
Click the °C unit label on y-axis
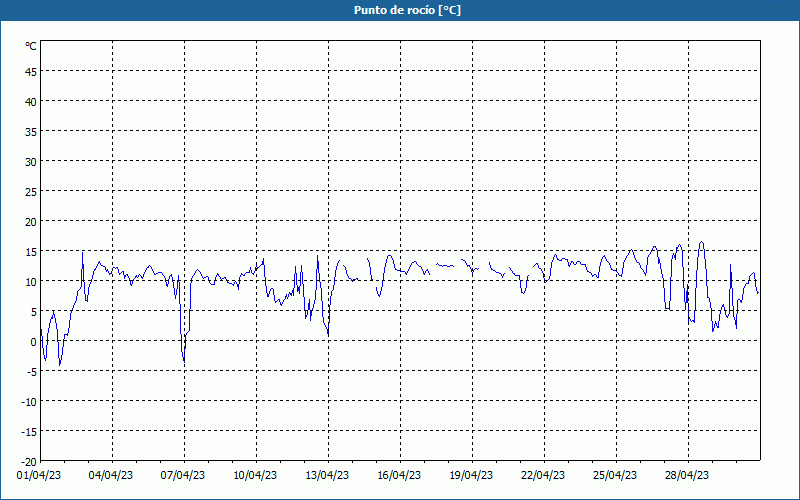[31, 46]
